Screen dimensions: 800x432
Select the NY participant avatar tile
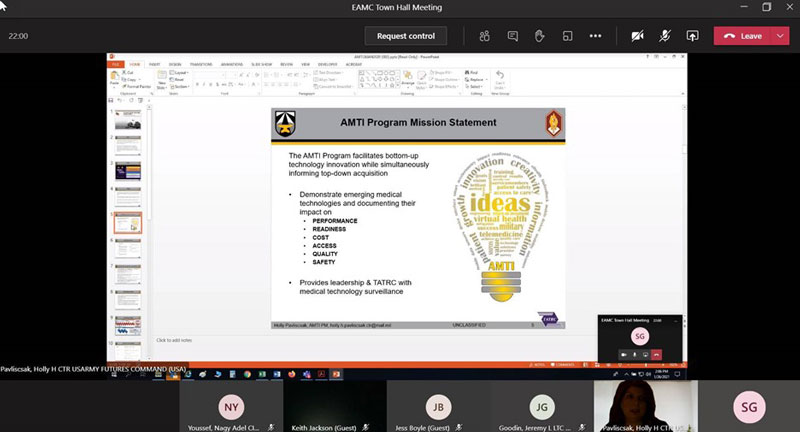pos(231,406)
